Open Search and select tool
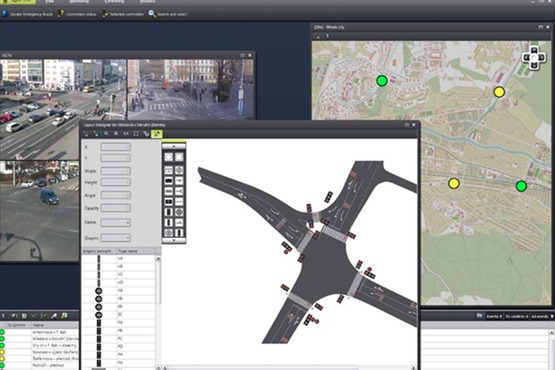This screenshot has width=555, height=370. 168,14
